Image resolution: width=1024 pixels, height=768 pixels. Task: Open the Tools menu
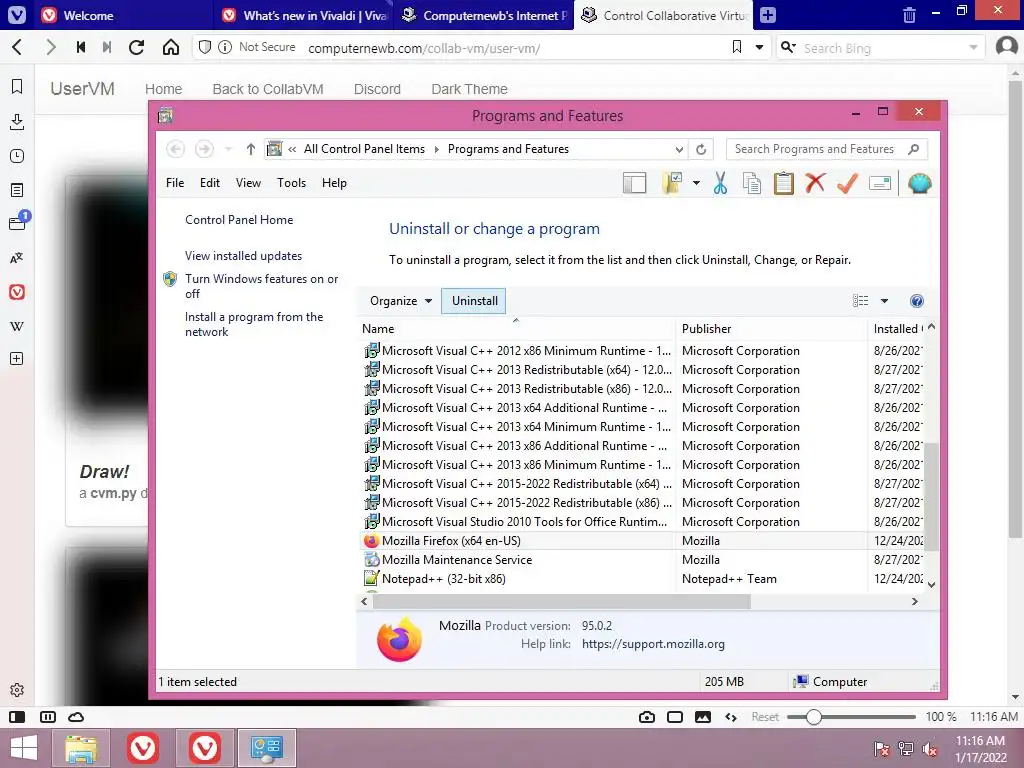(x=291, y=184)
